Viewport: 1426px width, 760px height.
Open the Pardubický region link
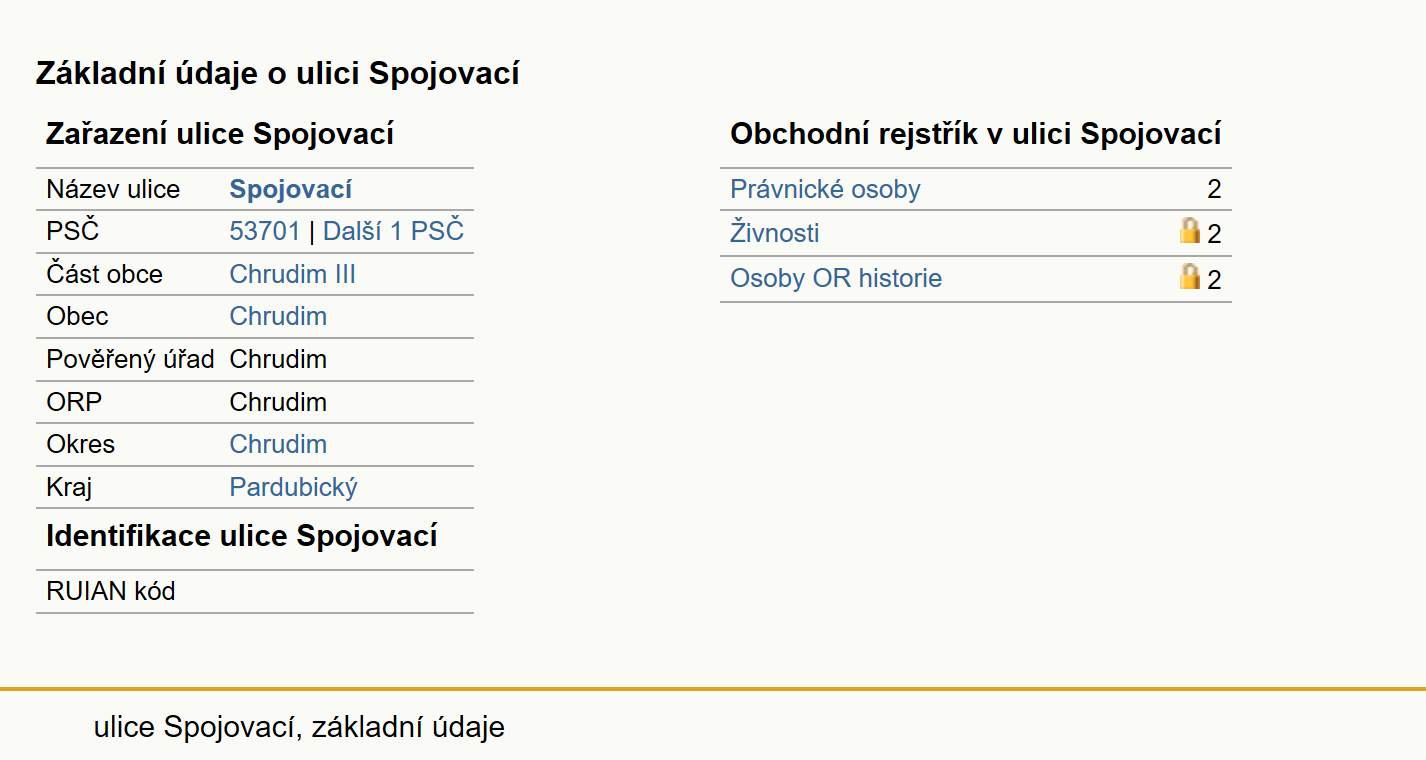[x=294, y=487]
